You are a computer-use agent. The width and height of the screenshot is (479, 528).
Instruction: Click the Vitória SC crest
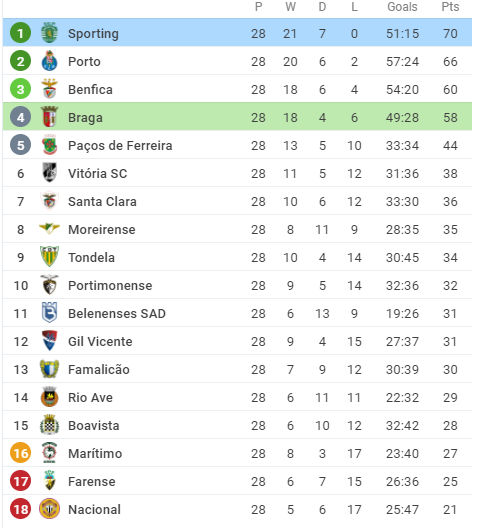(50, 172)
